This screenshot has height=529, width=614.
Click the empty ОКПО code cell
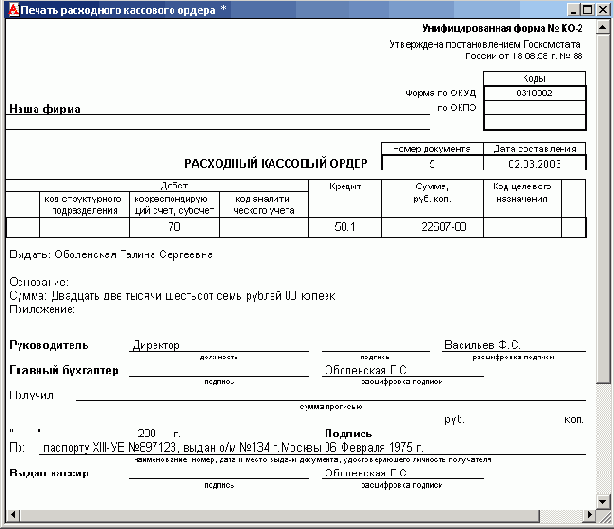coord(534,107)
